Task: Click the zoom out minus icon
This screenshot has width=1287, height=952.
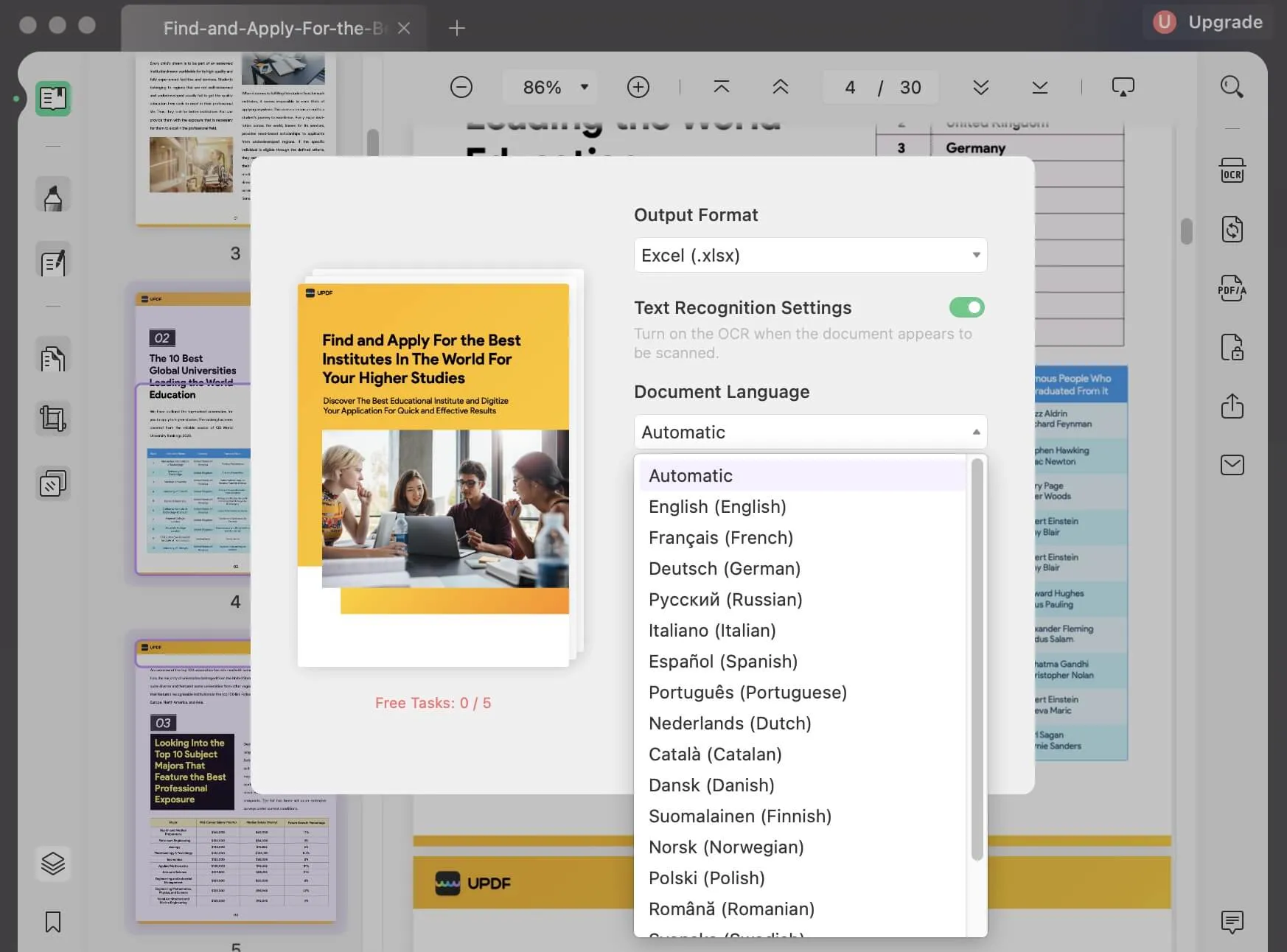Action: pyautogui.click(x=461, y=87)
